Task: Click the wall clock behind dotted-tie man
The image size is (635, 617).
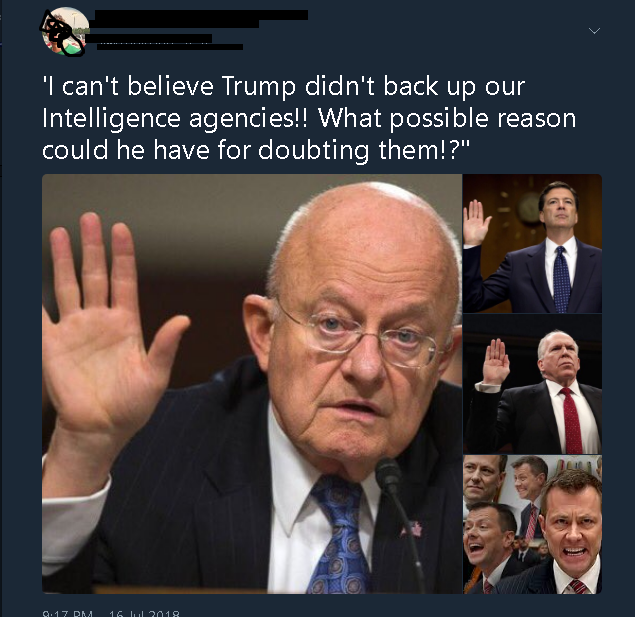Action: coord(530,208)
